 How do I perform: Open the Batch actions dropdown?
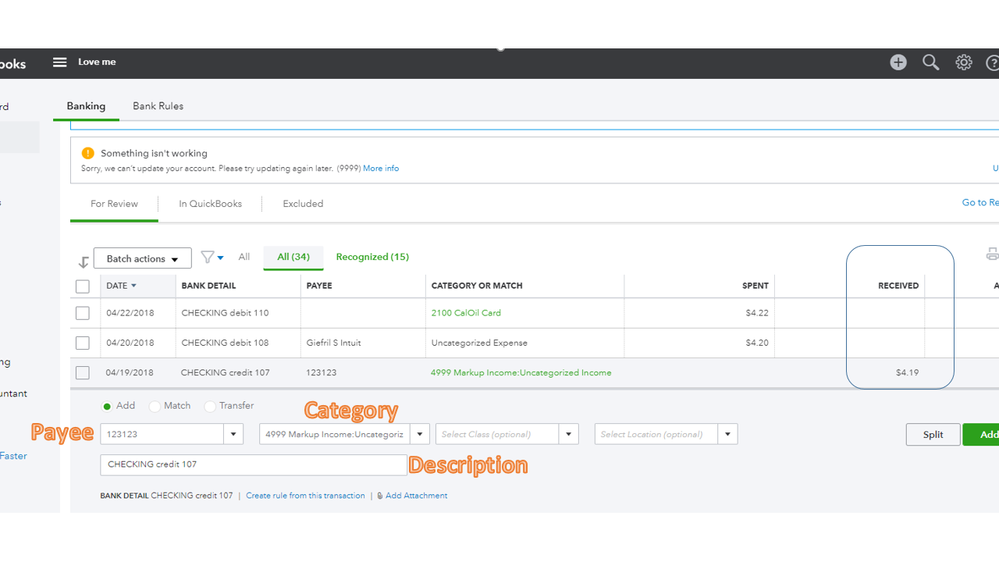[142, 258]
